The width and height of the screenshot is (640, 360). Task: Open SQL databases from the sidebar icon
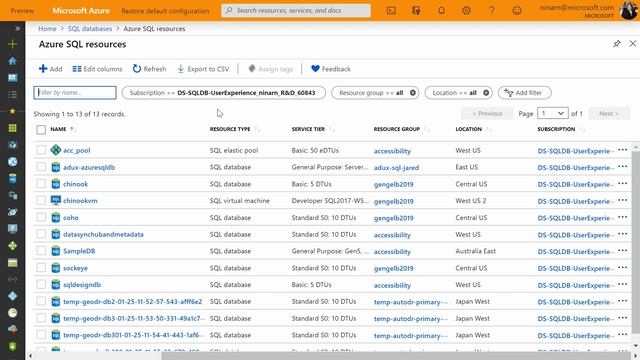13,178
